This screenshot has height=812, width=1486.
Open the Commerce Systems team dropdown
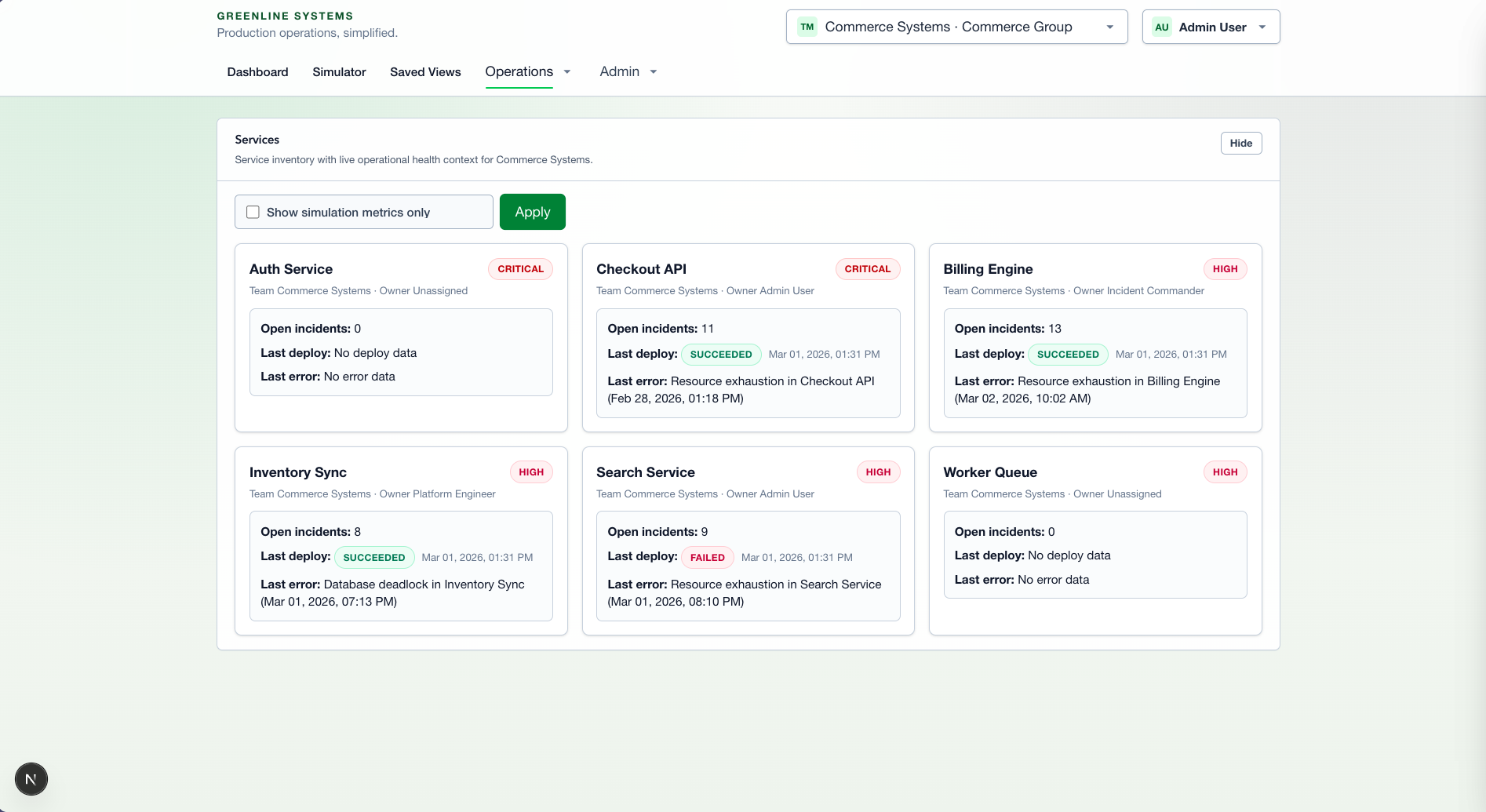tap(956, 27)
